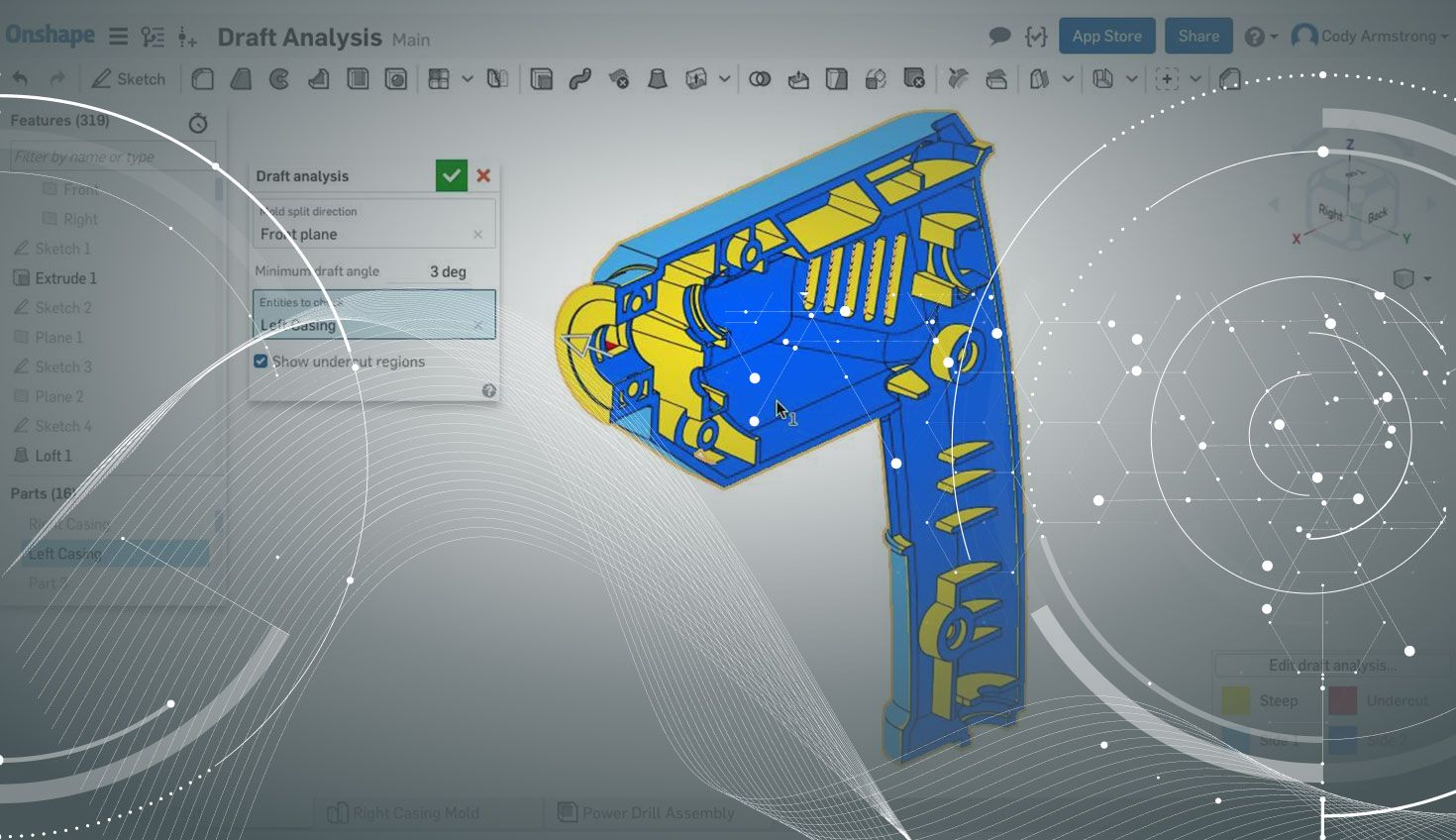Select the Extrude tool in toolbar
The image size is (1456, 840).
(202, 79)
